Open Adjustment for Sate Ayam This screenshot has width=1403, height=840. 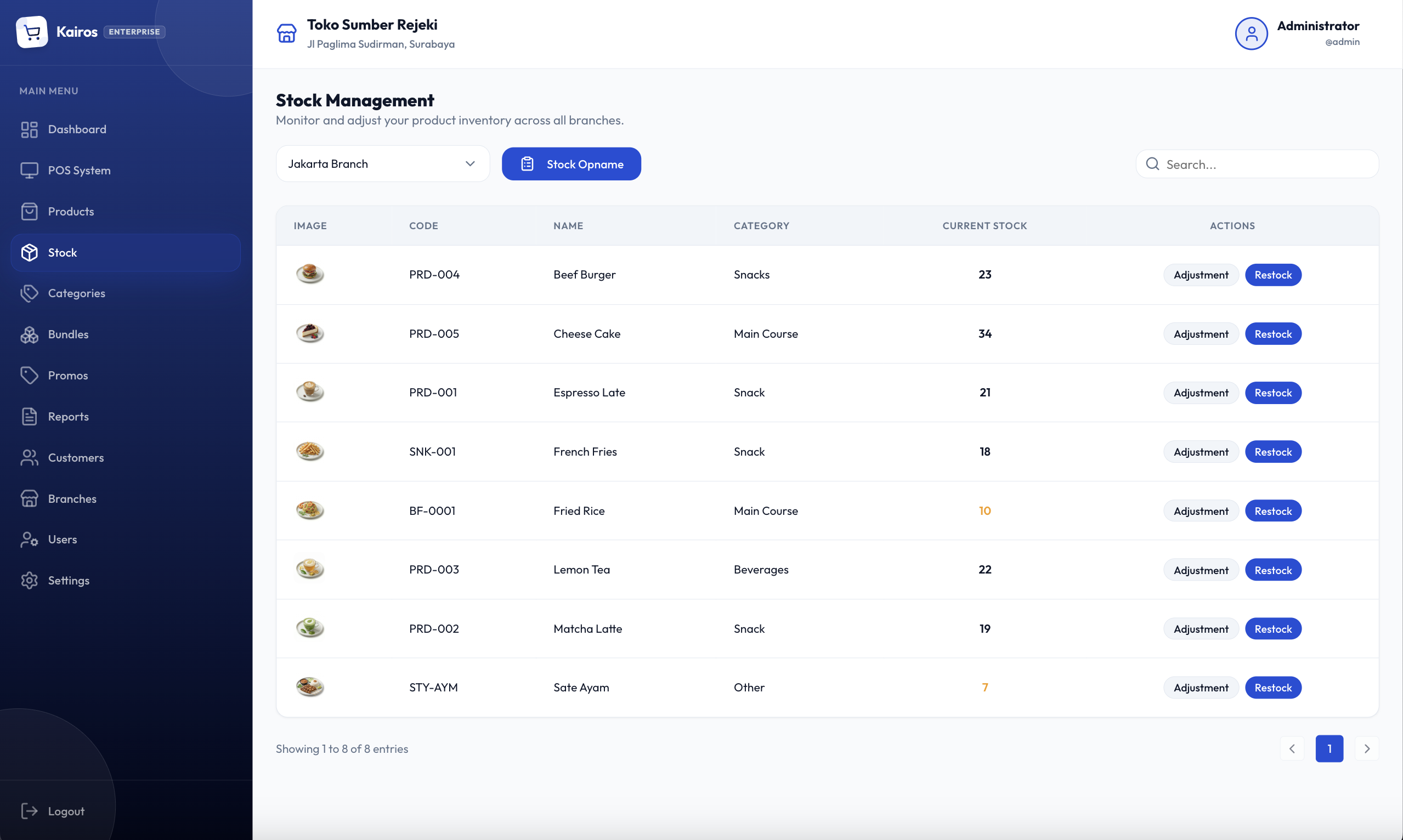[1201, 688]
